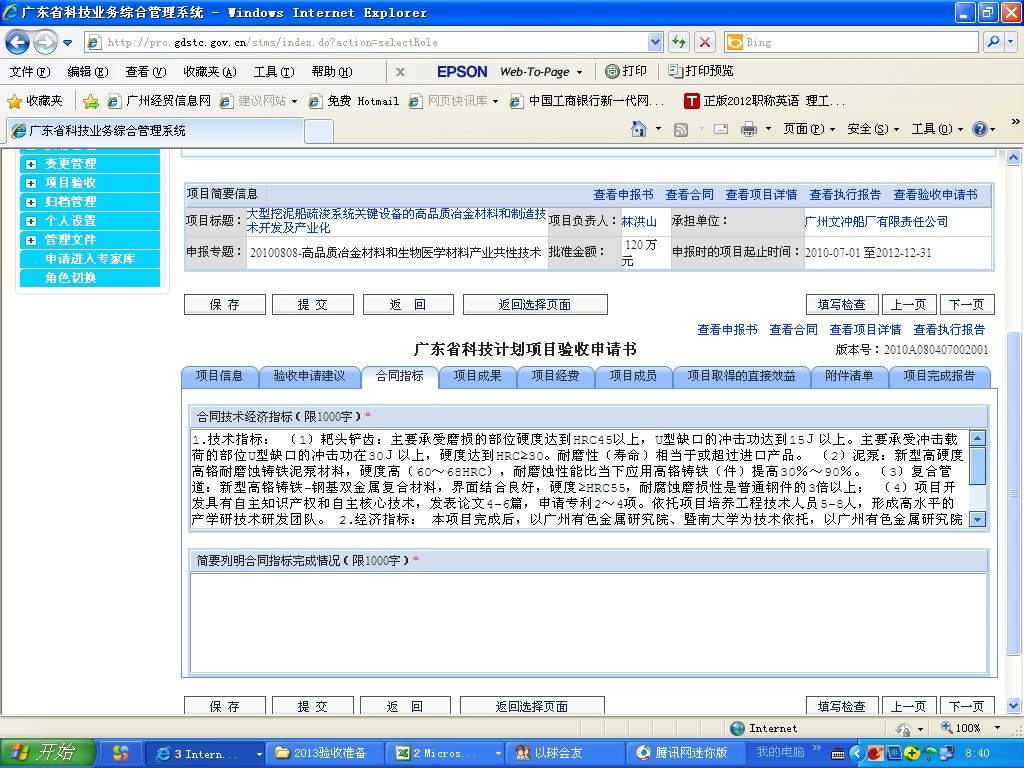Open the recent pages dropdown arrow
Screen dimensions: 1024x768
[x=67, y=43]
